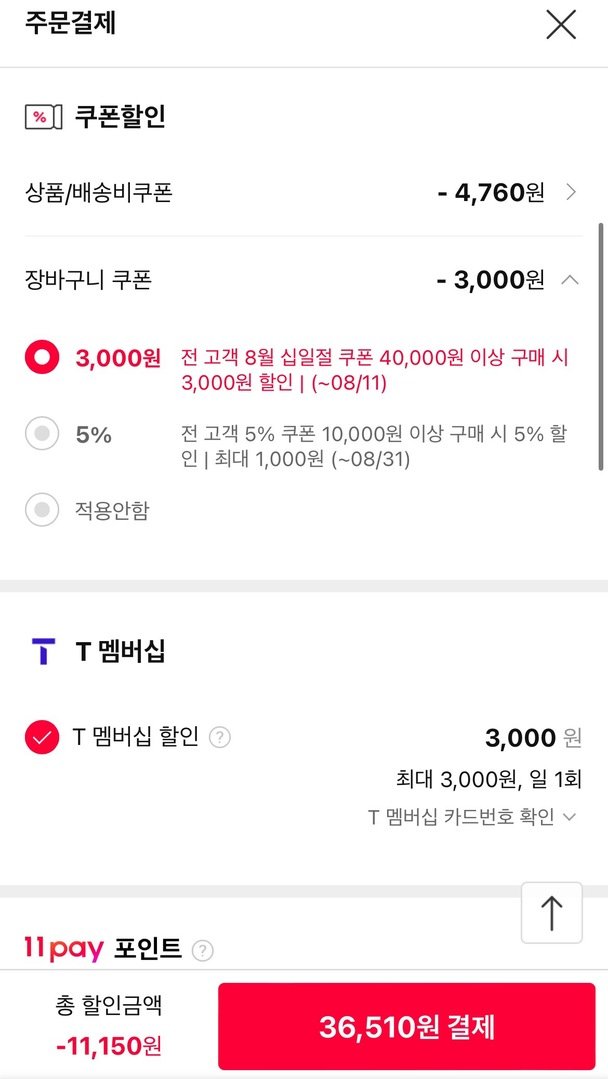Collapse the 장바구니 쿠폰 section
Screen dimensions: 608x1079
click(x=570, y=280)
